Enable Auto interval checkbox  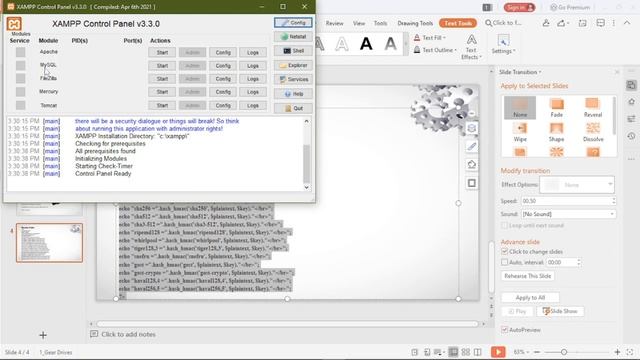coord(504,262)
